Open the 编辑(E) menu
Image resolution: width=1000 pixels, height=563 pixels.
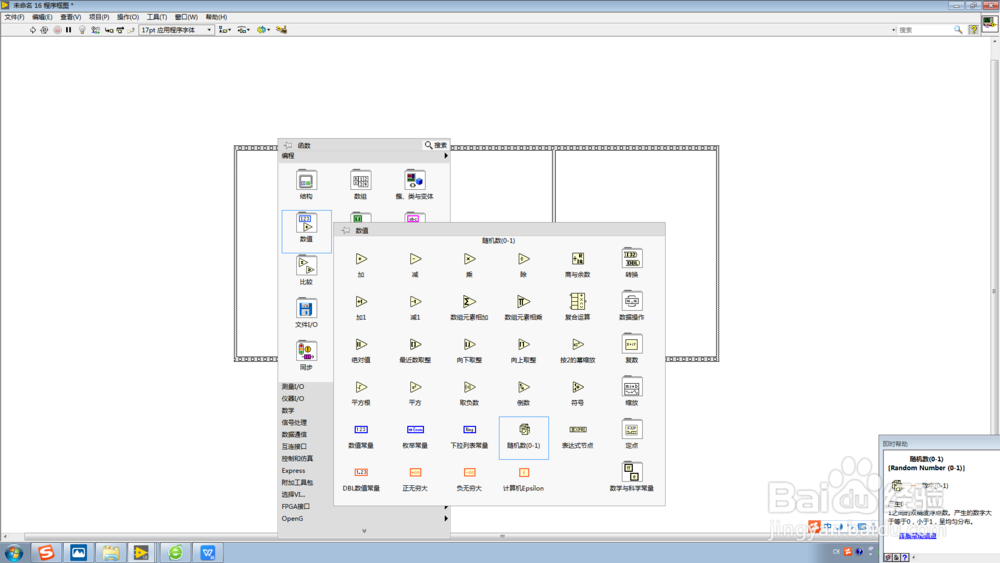point(42,17)
